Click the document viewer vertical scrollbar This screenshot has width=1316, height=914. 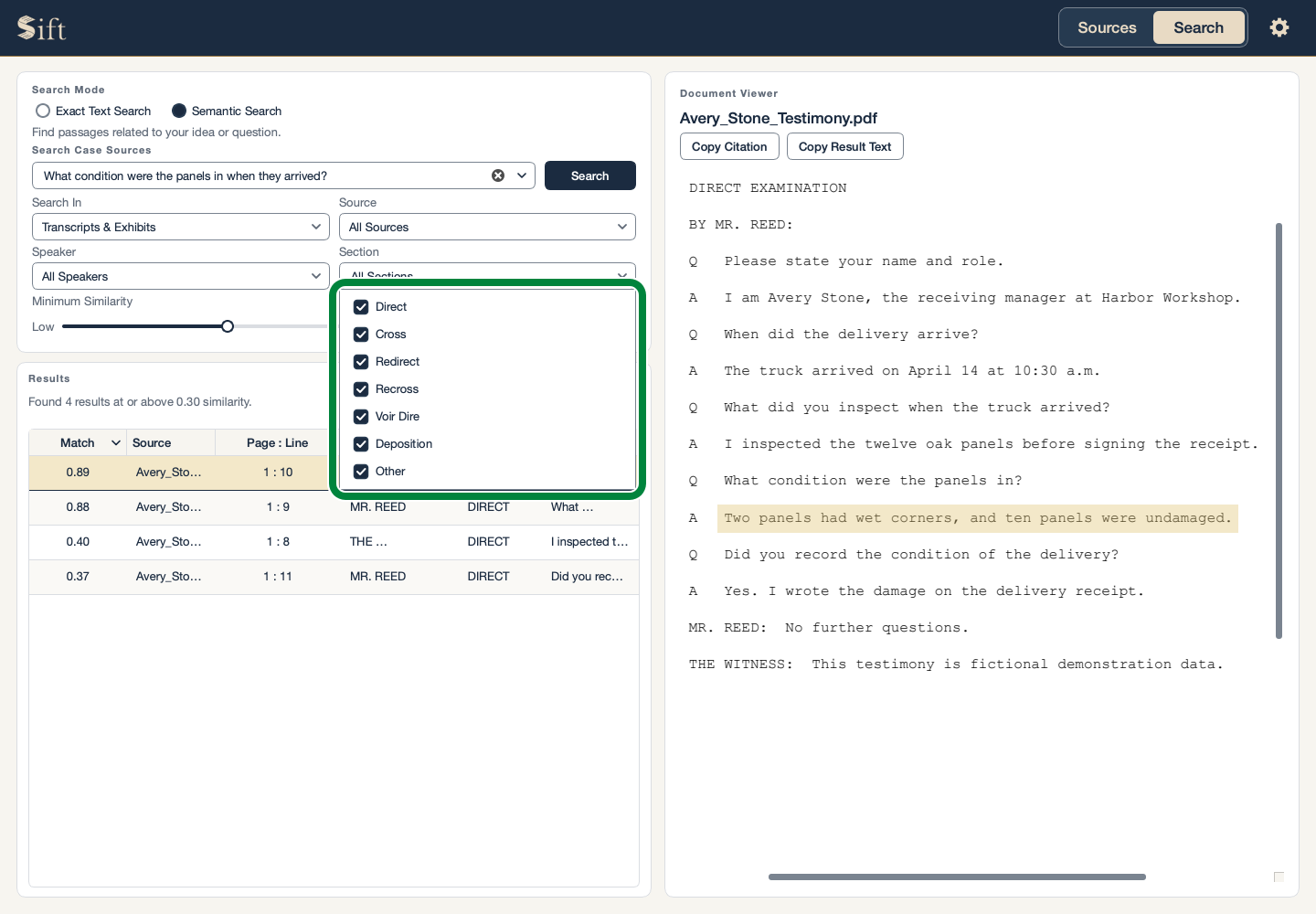point(1279,430)
